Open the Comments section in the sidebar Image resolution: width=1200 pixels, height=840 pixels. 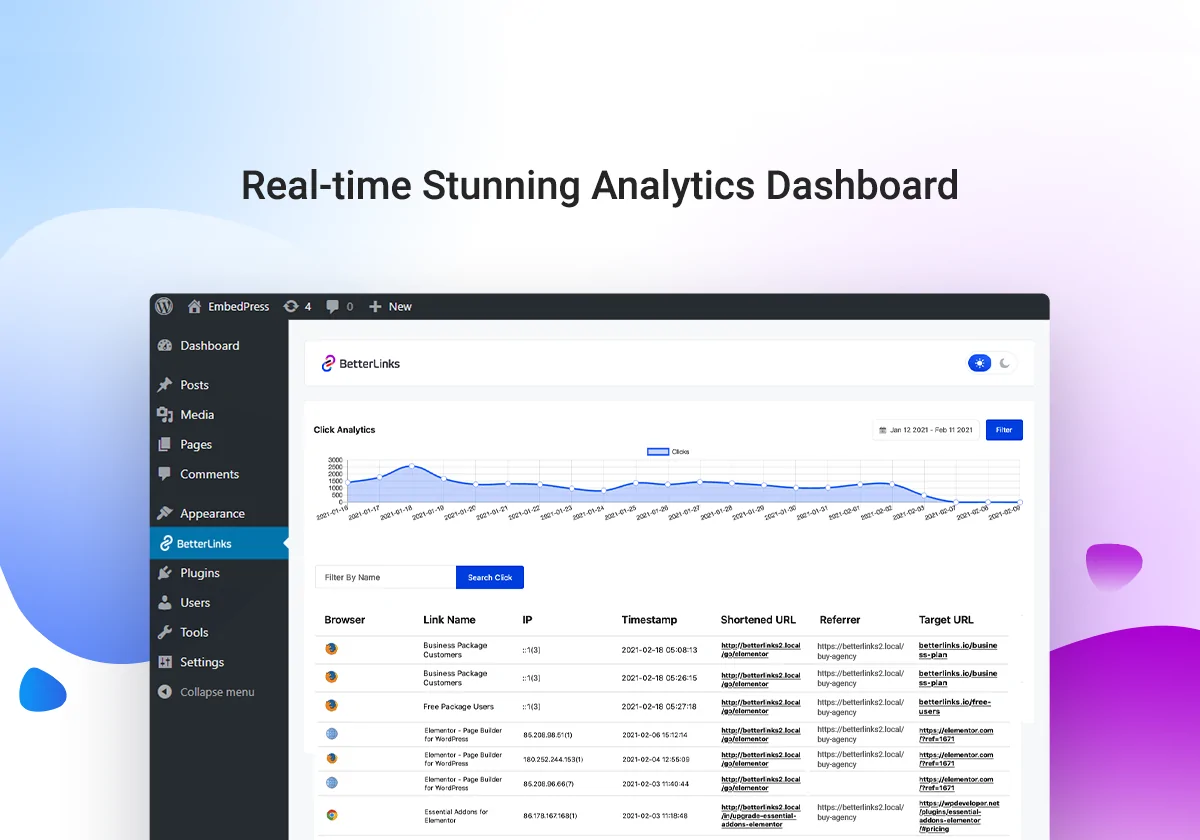tap(206, 474)
